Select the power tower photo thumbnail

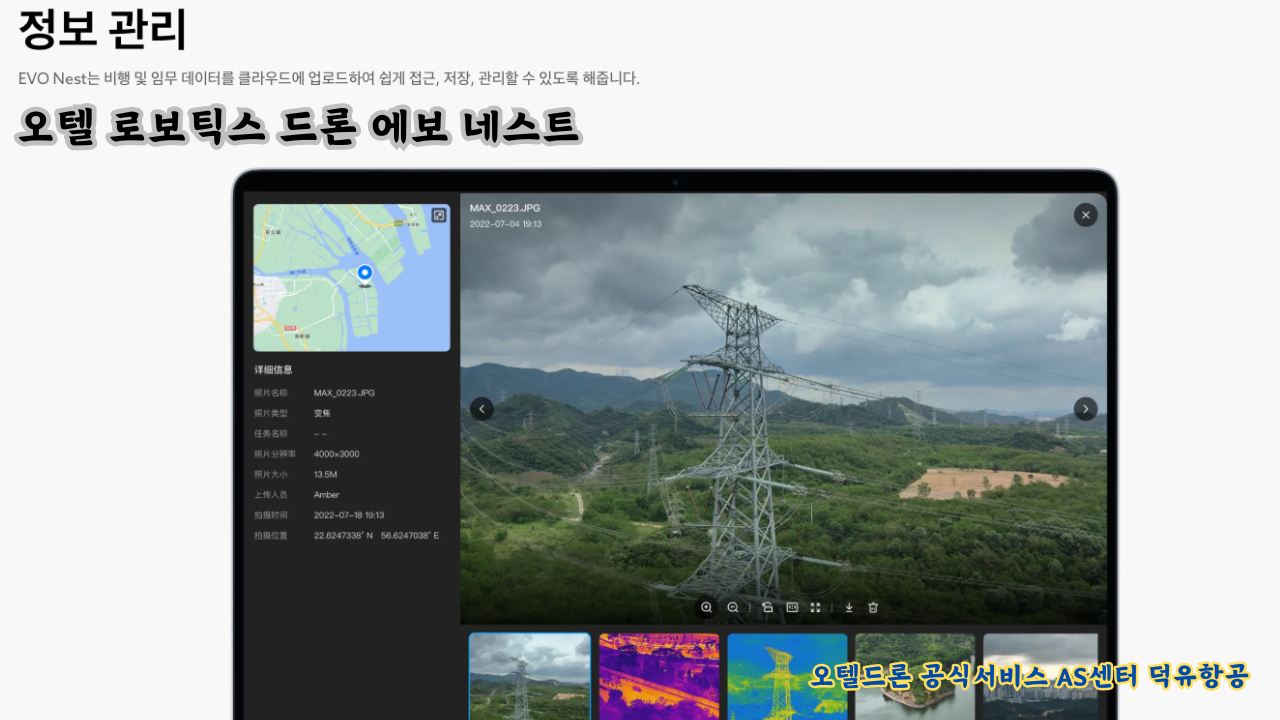[530, 676]
